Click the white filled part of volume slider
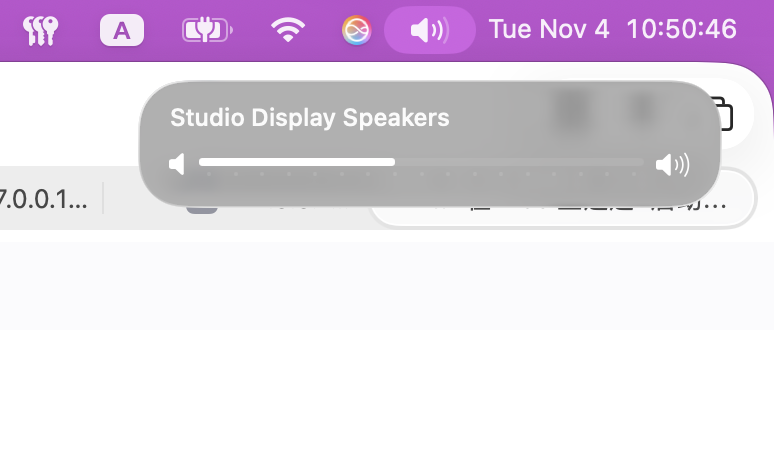The width and height of the screenshot is (774, 460). pyautogui.click(x=297, y=162)
